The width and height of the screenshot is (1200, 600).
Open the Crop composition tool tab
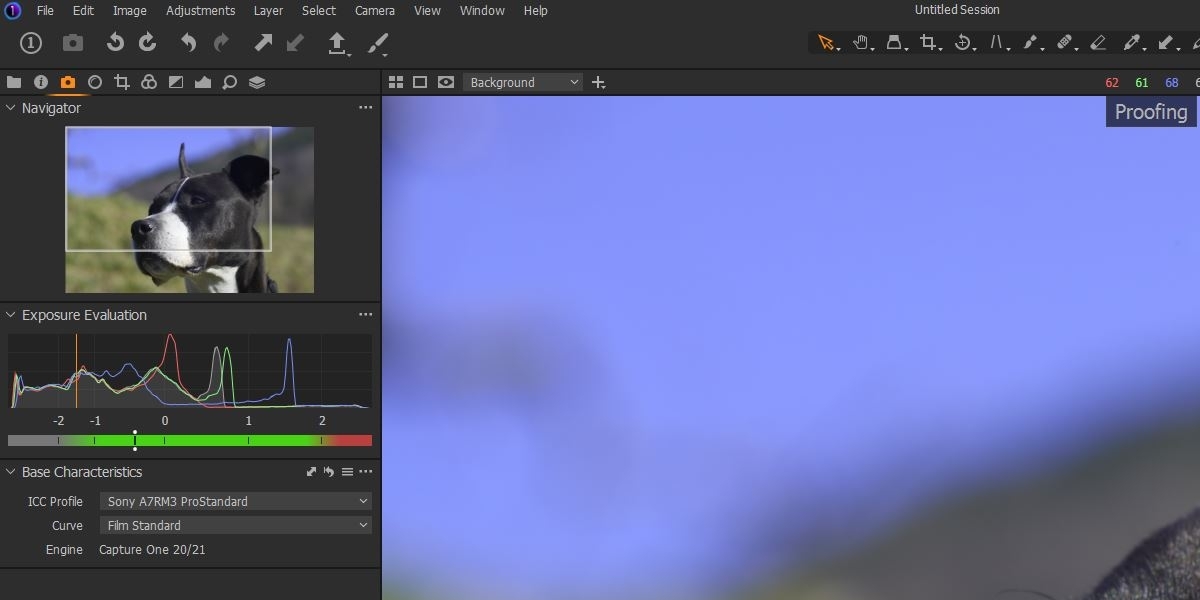click(122, 82)
